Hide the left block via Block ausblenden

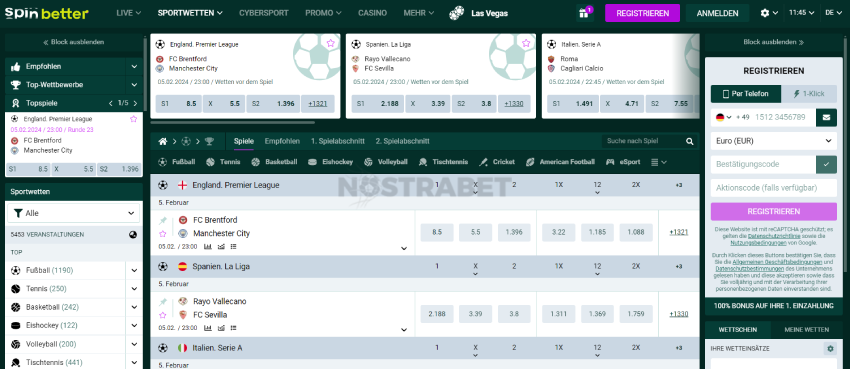coord(73,42)
